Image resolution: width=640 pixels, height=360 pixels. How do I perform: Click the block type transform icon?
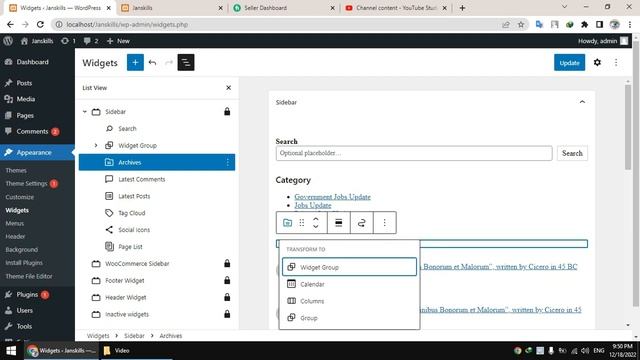pyautogui.click(x=287, y=222)
